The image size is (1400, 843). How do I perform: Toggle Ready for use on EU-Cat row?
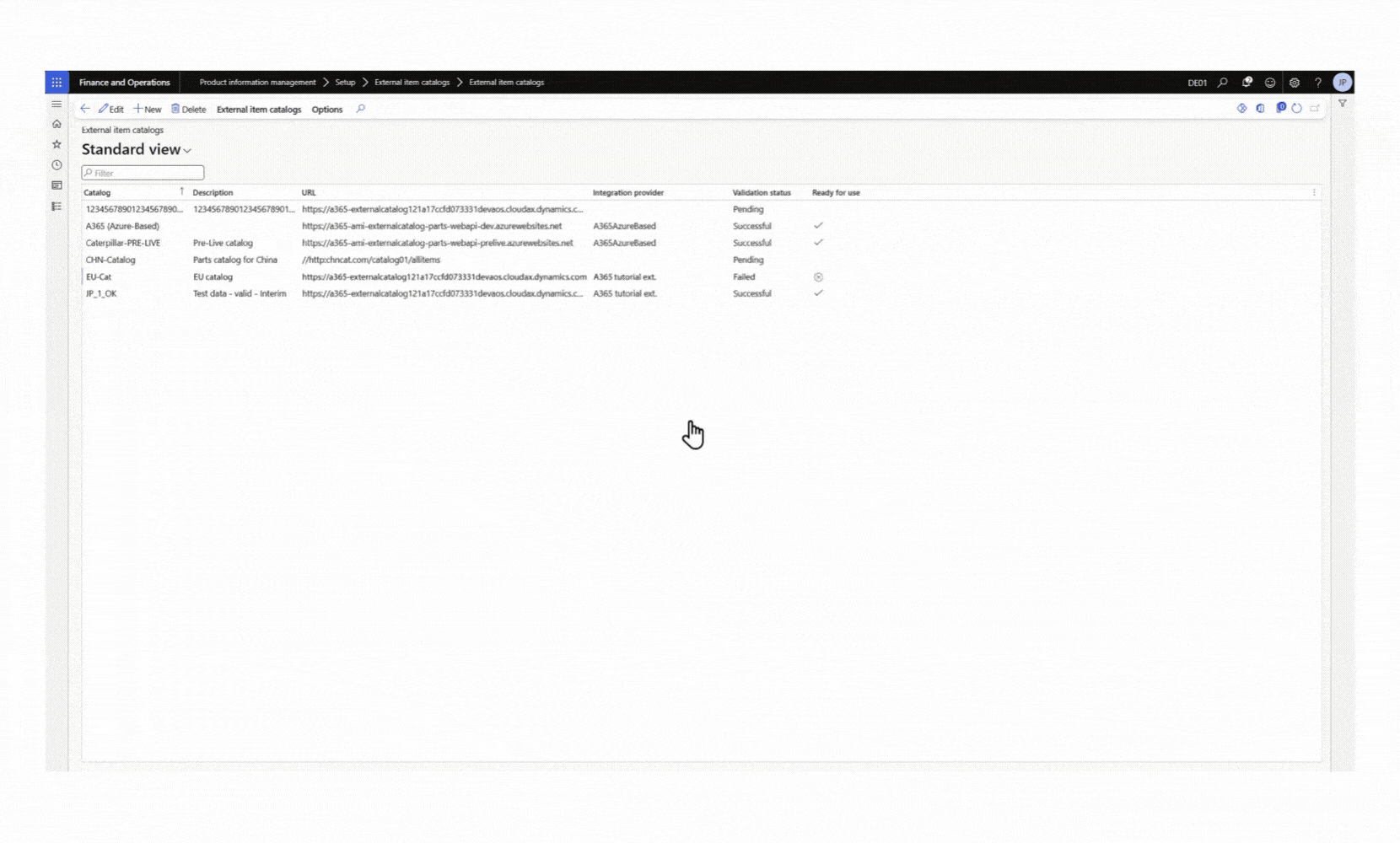click(x=818, y=277)
